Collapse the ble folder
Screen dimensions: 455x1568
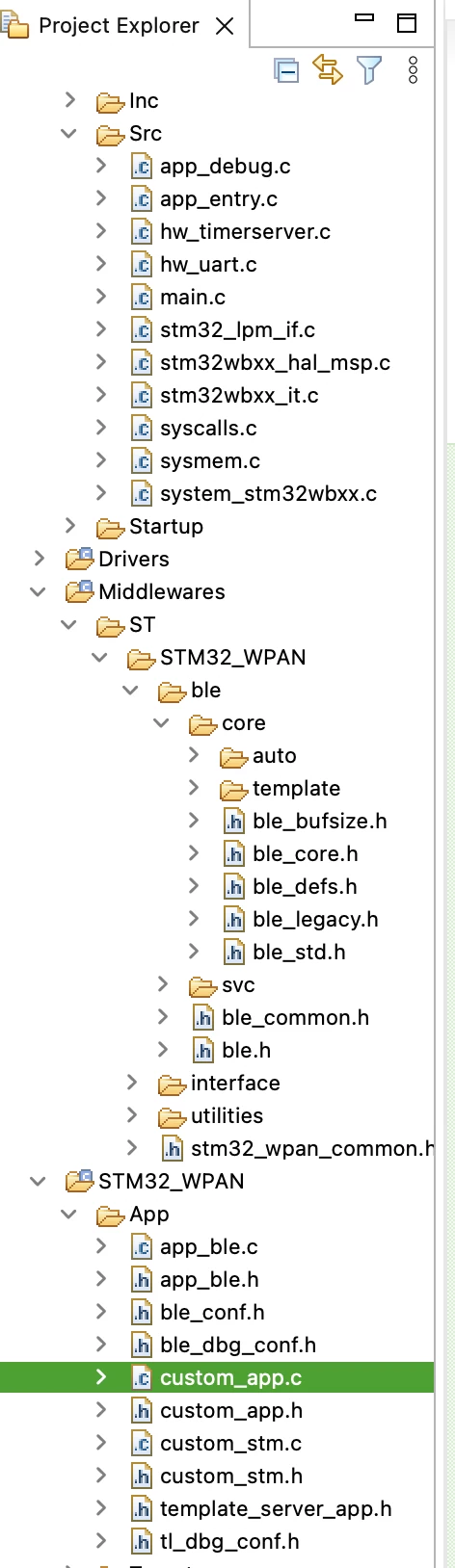point(131,690)
